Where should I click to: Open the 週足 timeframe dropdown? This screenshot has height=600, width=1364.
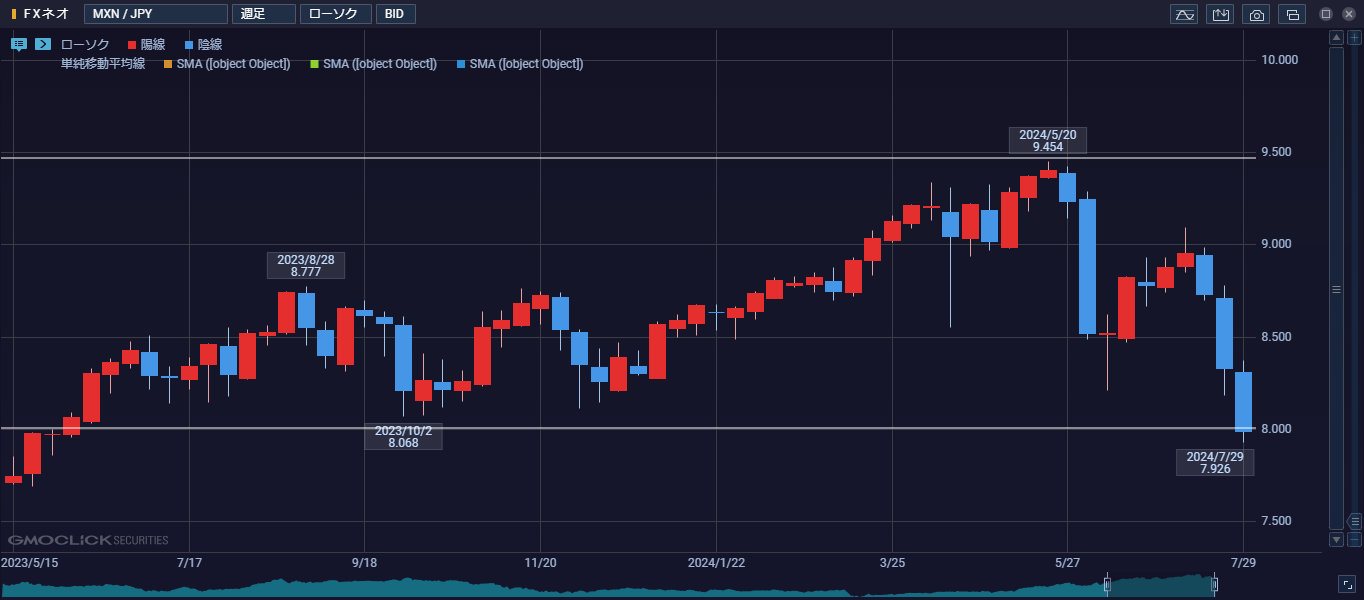263,14
